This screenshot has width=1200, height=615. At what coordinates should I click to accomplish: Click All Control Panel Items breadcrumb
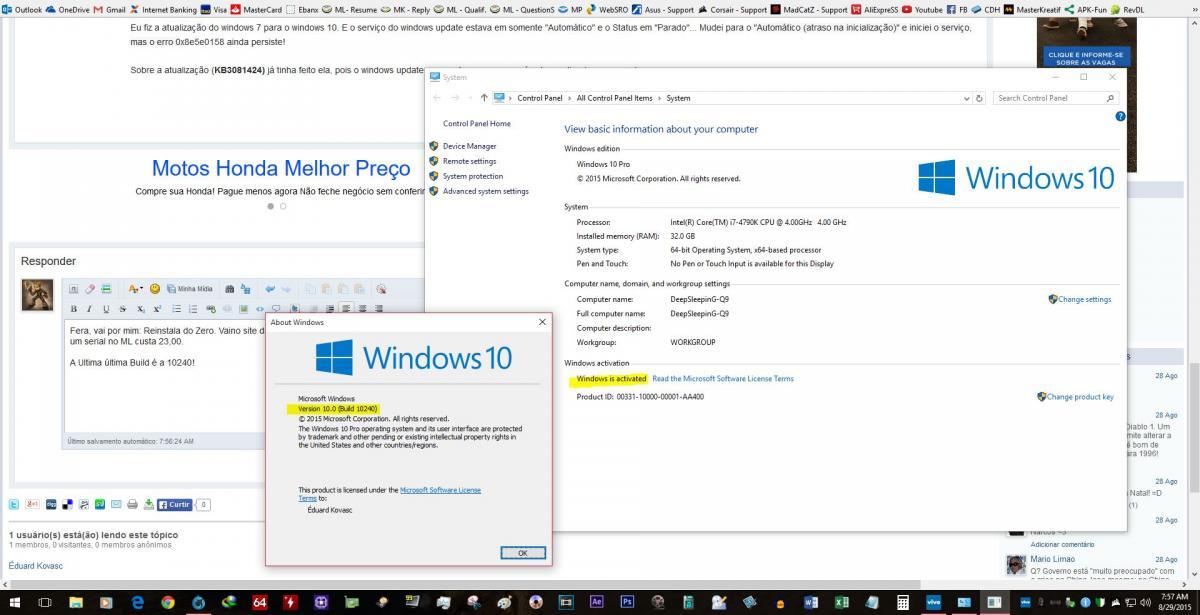tap(614, 98)
